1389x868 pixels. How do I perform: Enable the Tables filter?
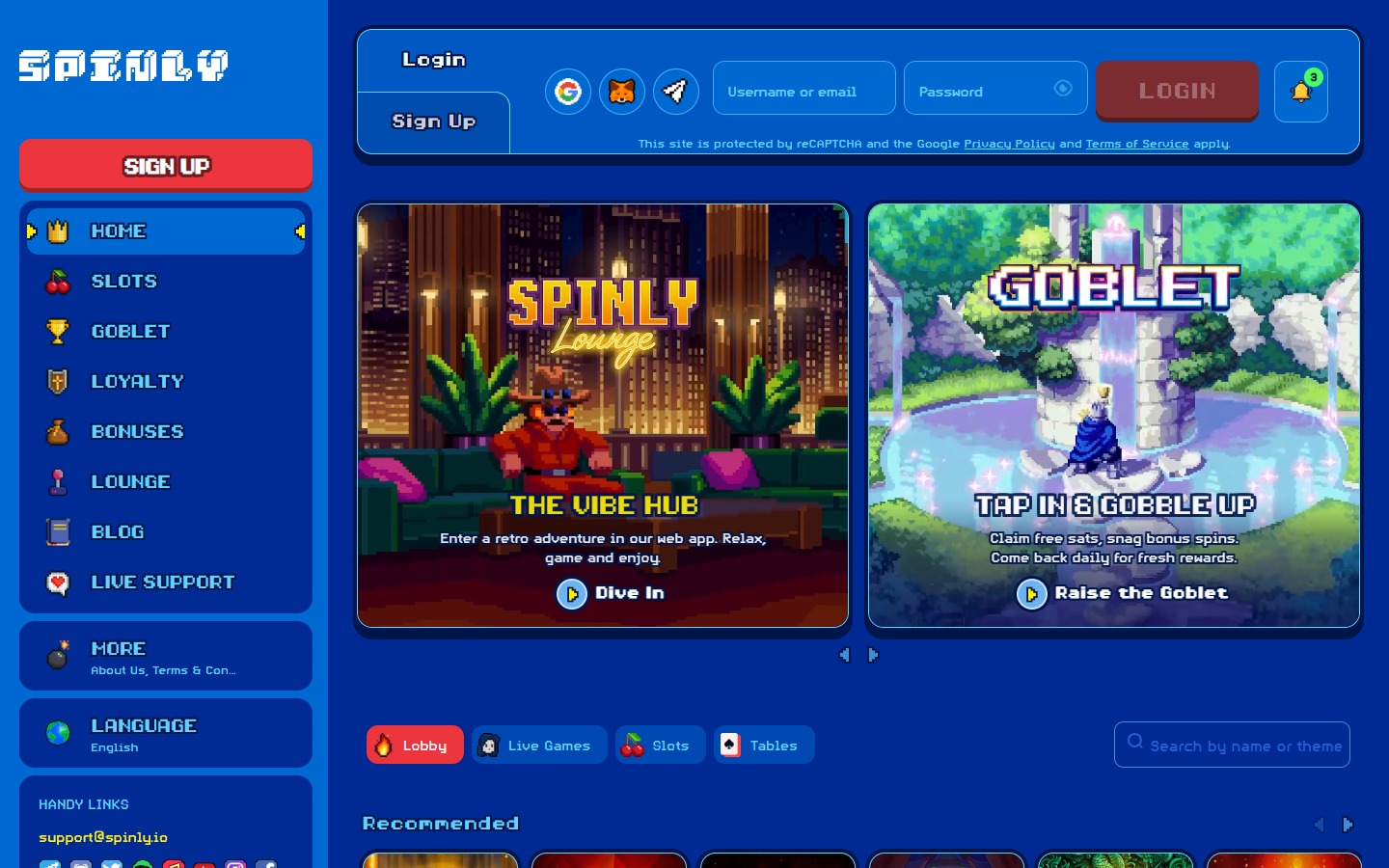(763, 745)
